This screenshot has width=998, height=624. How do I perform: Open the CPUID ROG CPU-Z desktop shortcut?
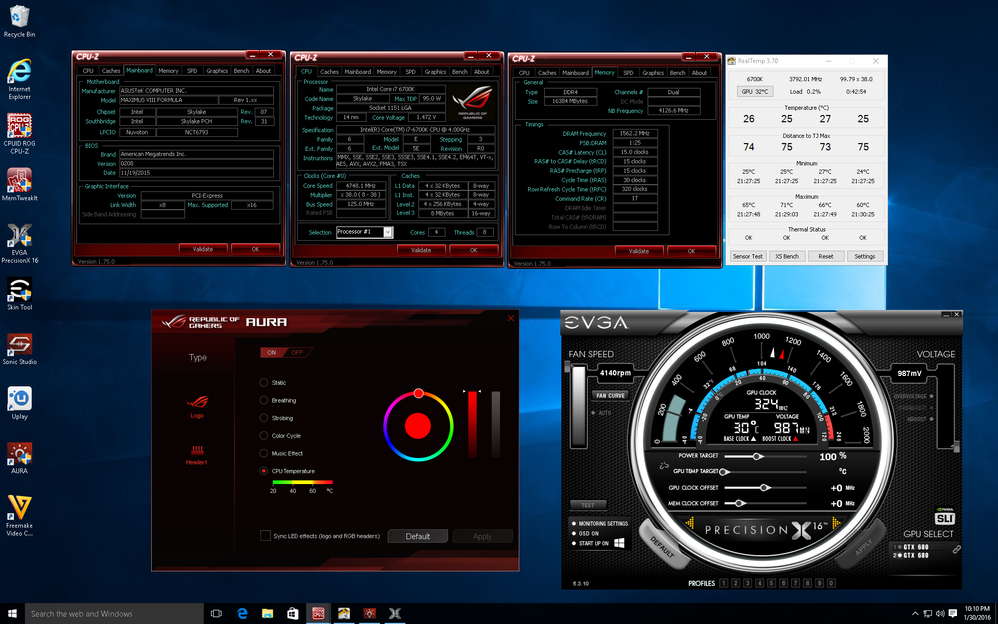point(19,134)
